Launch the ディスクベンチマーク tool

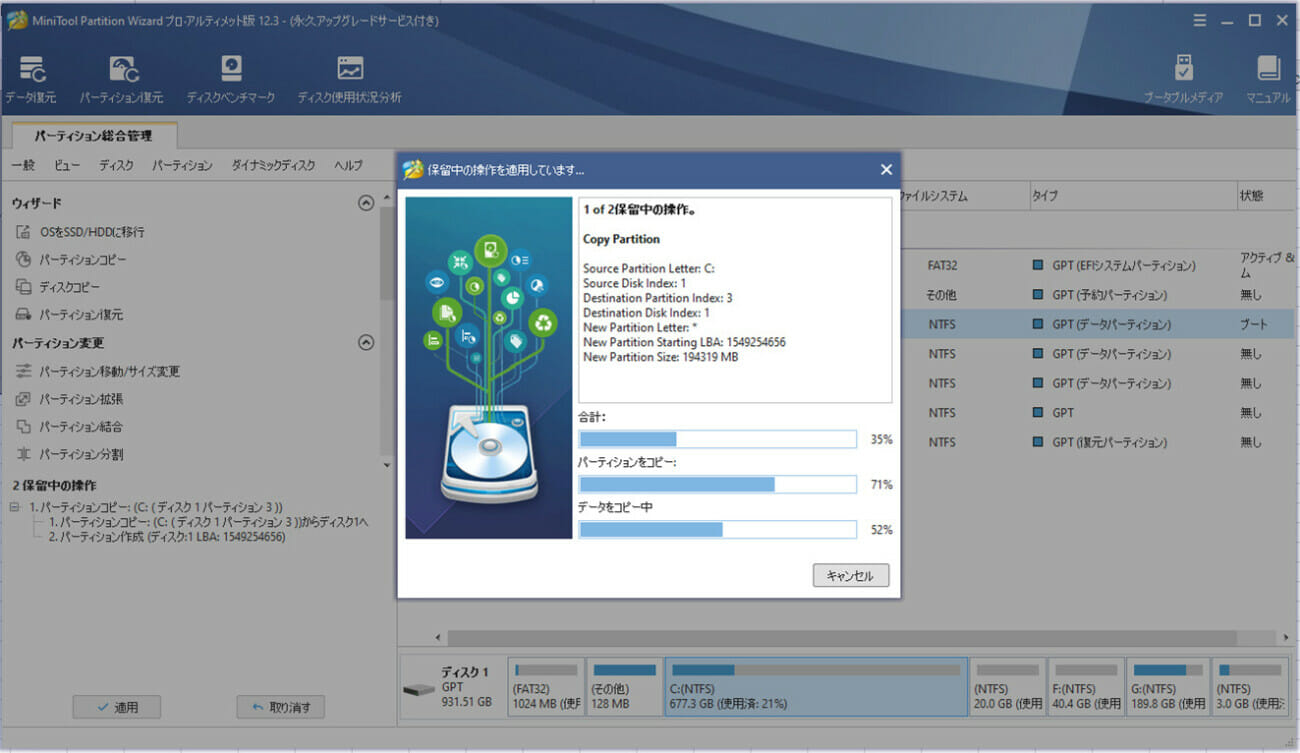pos(231,80)
